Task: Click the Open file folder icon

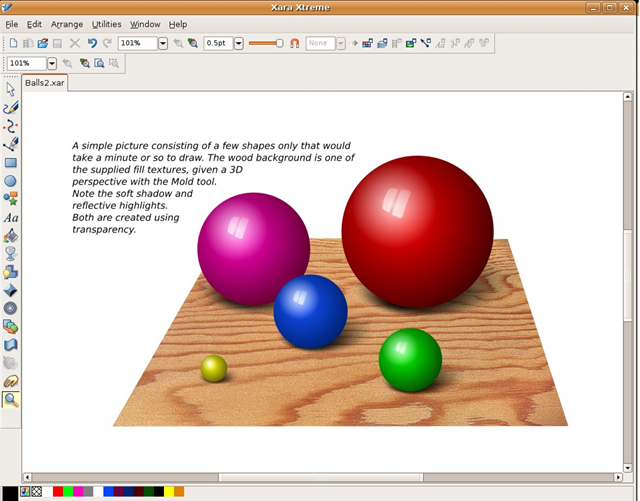Action: [42, 44]
